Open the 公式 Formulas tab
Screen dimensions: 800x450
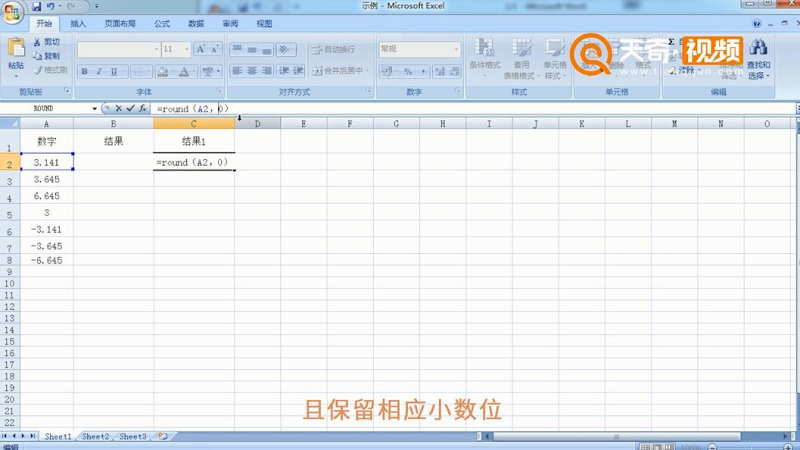pyautogui.click(x=162, y=23)
